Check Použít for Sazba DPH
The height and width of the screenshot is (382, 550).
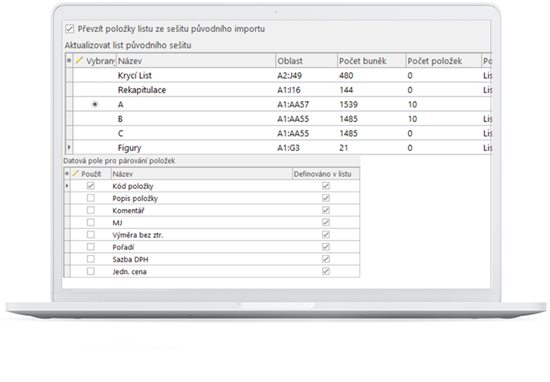coord(91,259)
